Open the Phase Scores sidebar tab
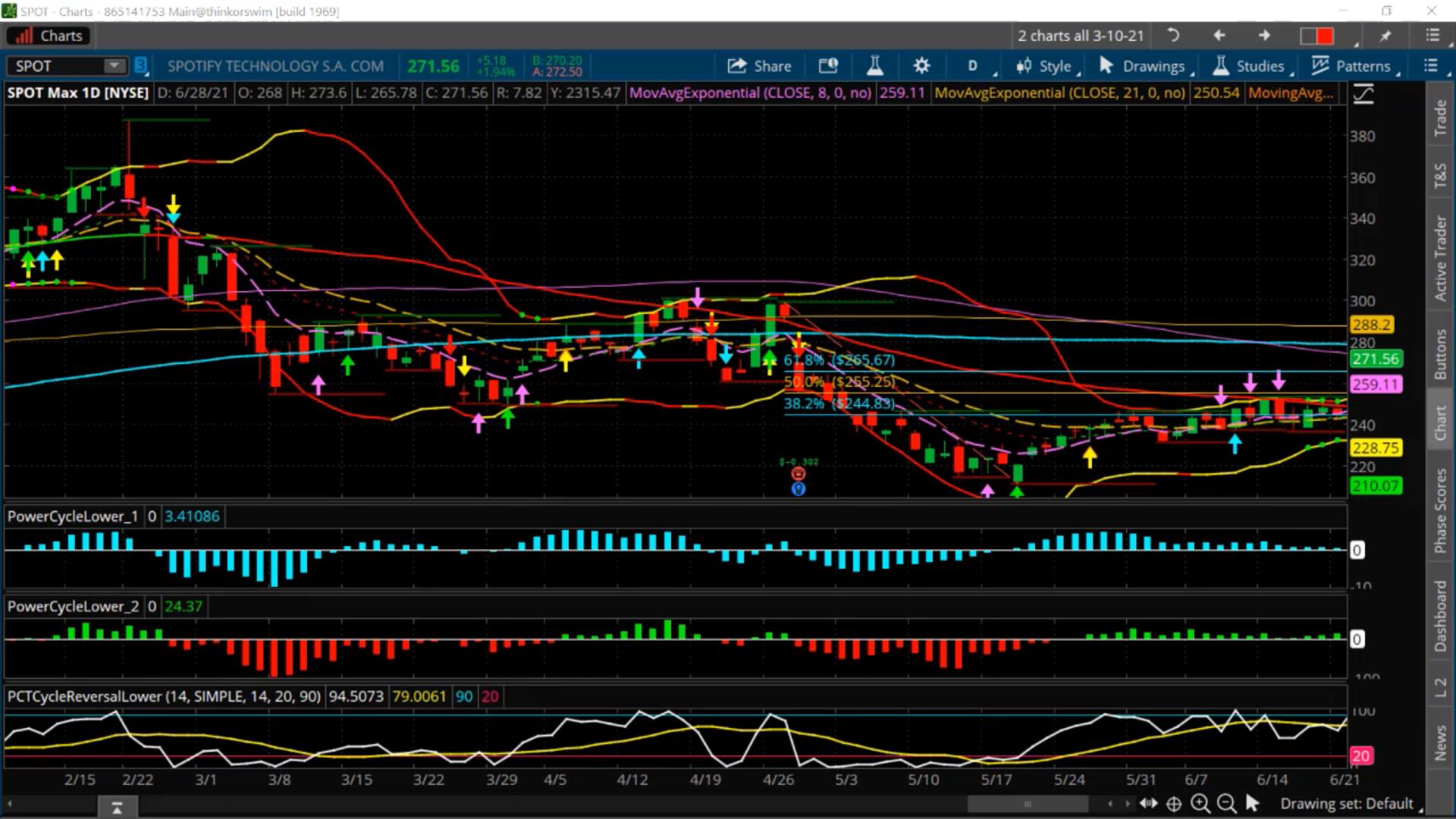The height and width of the screenshot is (819, 1456). coord(1440,510)
